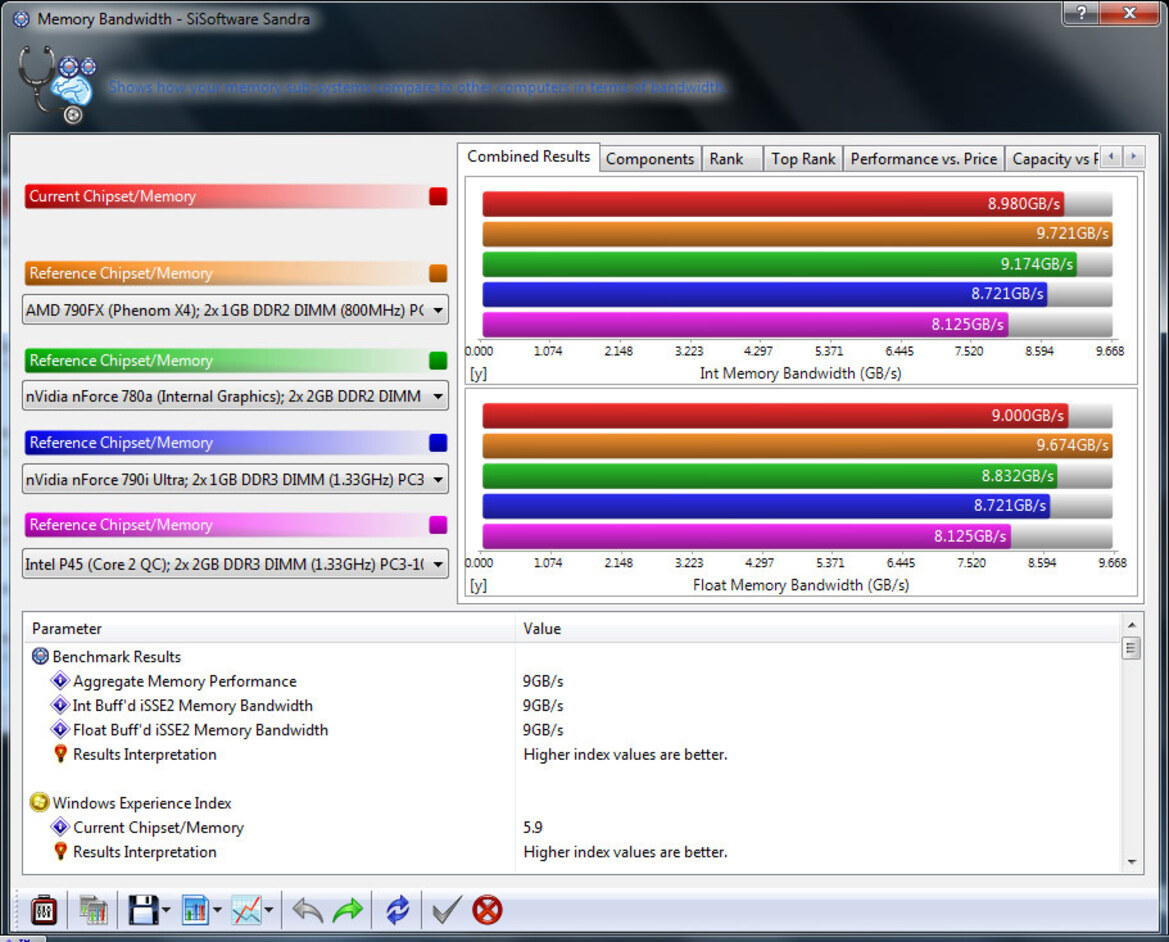Click the stethoscope brain module icon
Image resolution: width=1169 pixels, height=942 pixels.
(x=58, y=84)
